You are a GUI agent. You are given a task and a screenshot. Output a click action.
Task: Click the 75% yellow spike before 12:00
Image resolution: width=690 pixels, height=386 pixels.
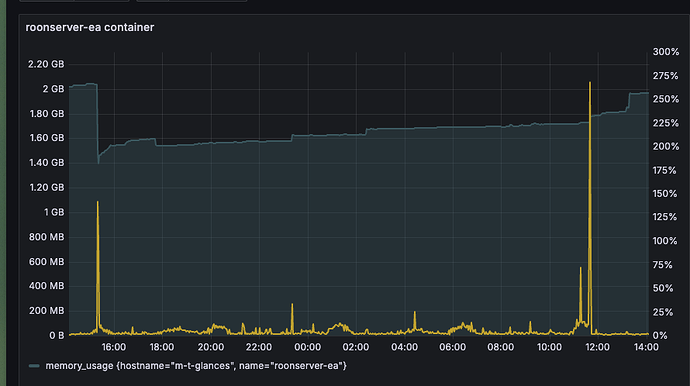(580, 268)
